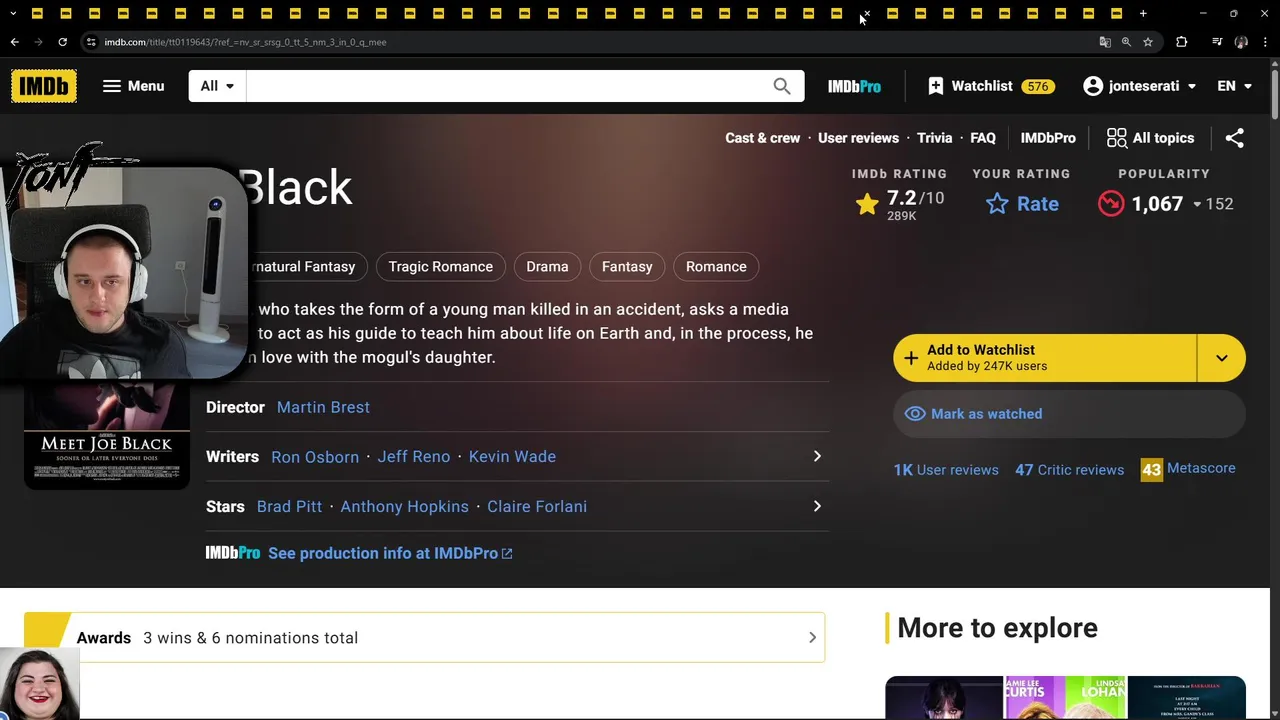
Task: Open the FAQ section link
Action: click(983, 138)
